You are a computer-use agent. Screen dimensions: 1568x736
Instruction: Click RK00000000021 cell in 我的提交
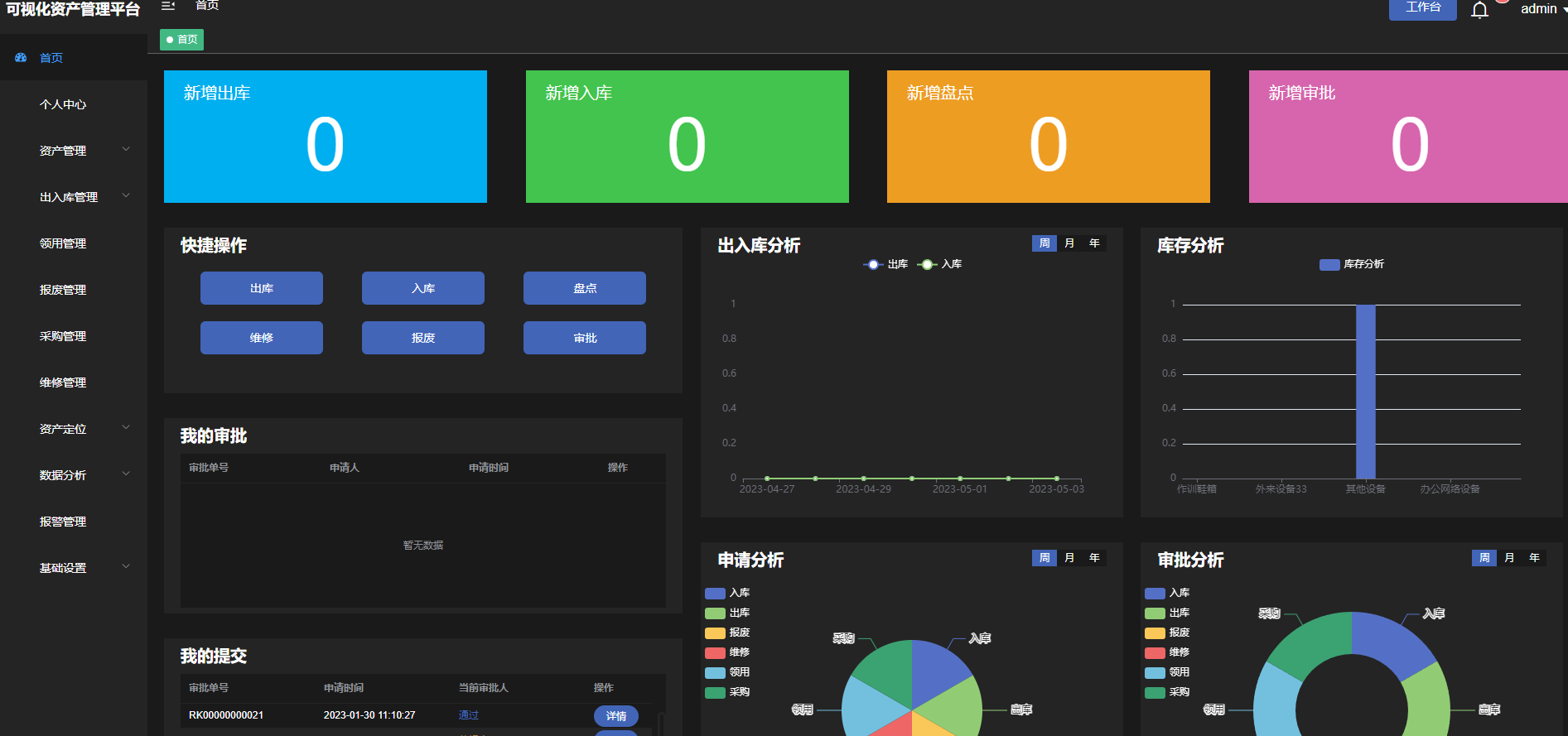click(226, 715)
